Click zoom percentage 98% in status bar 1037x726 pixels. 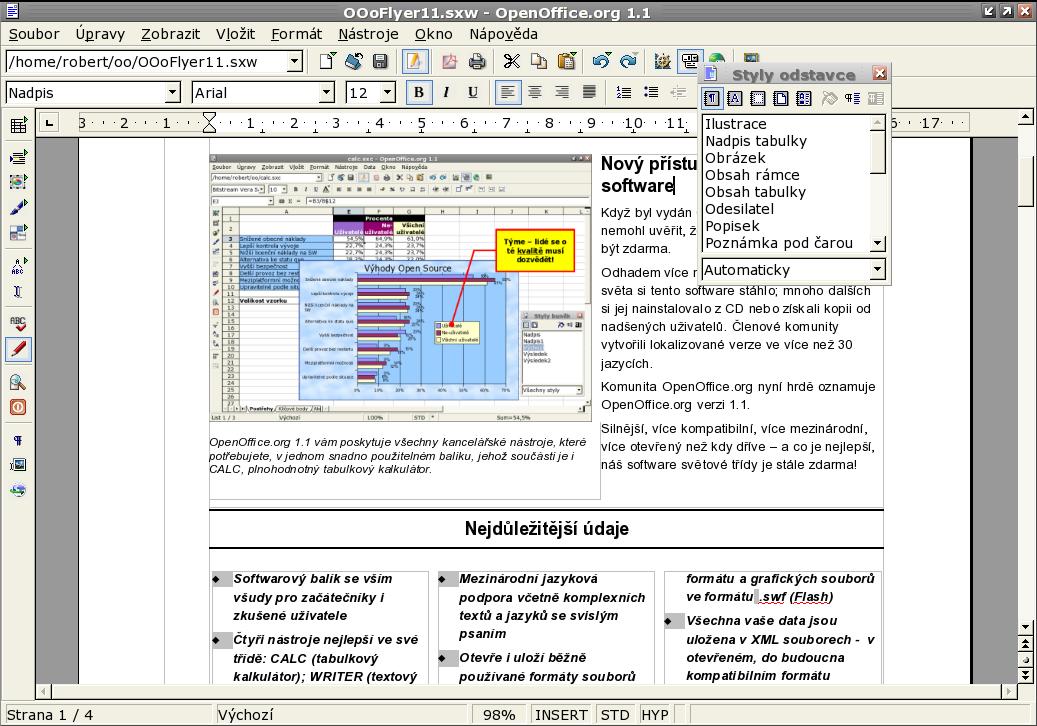click(x=499, y=715)
